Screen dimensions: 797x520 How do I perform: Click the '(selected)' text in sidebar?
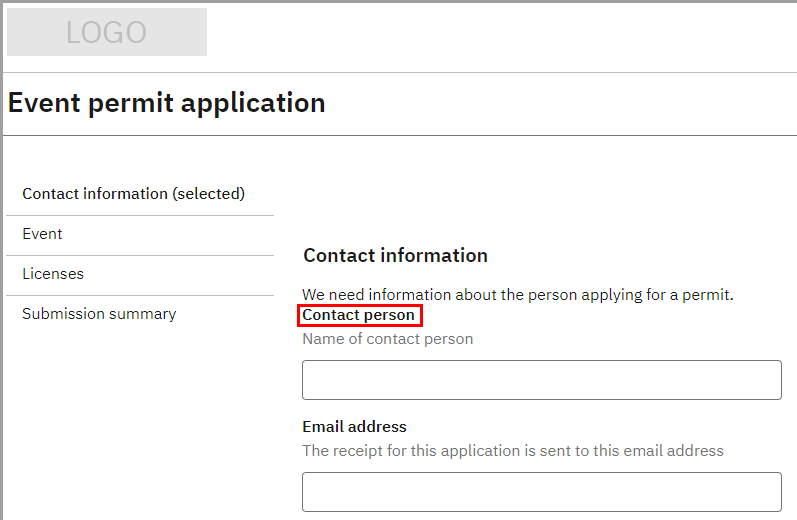click(x=209, y=194)
